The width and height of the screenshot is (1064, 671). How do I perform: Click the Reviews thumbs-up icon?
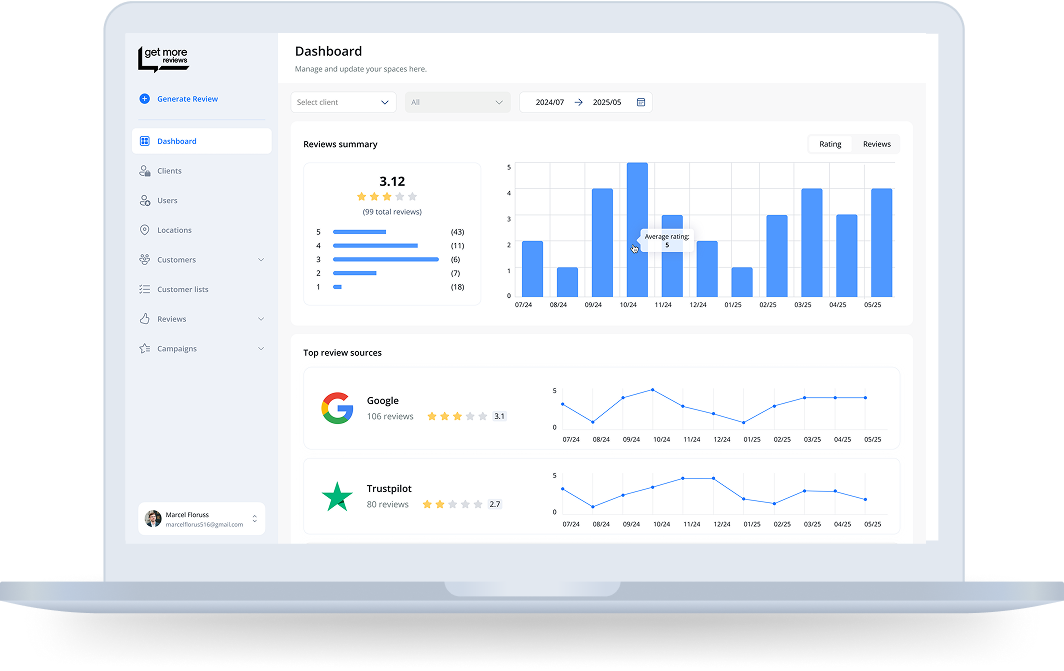click(145, 319)
